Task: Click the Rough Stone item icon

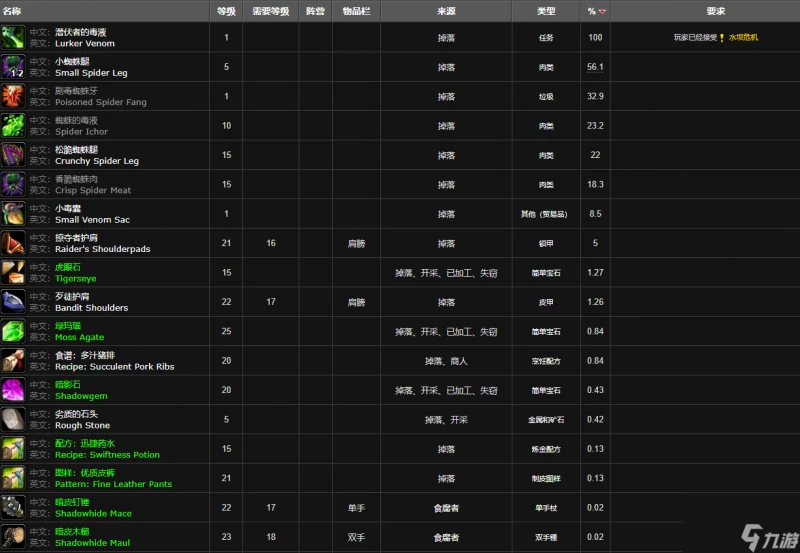Action: 13,420
